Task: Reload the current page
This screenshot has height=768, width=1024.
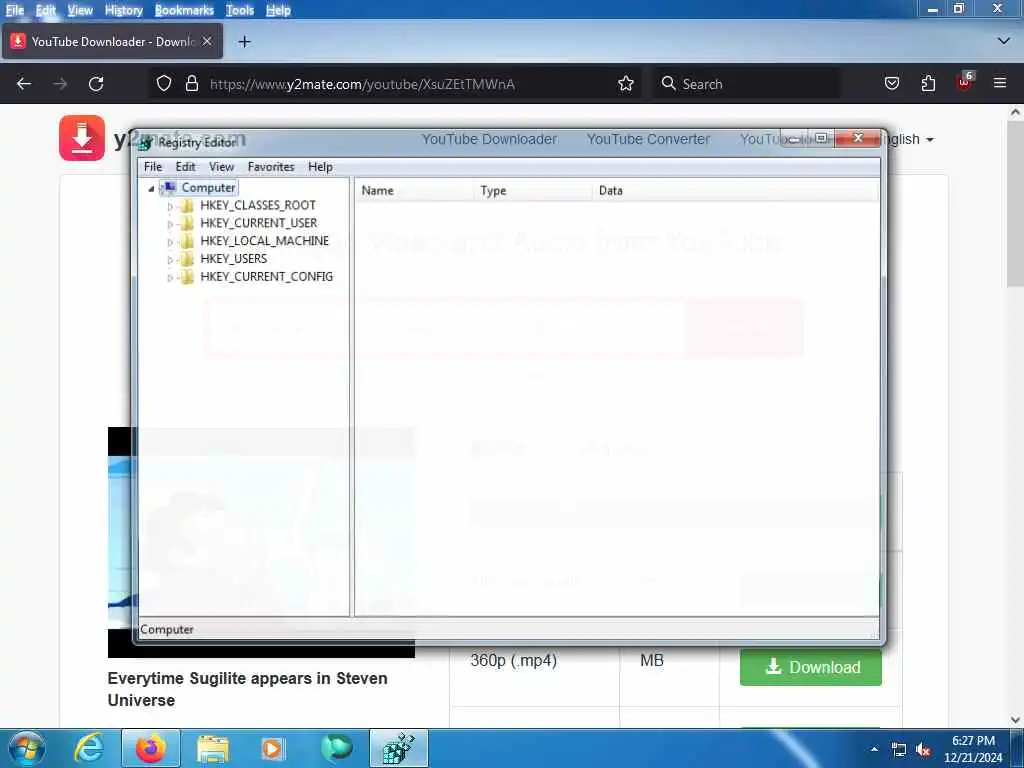Action: (x=96, y=84)
